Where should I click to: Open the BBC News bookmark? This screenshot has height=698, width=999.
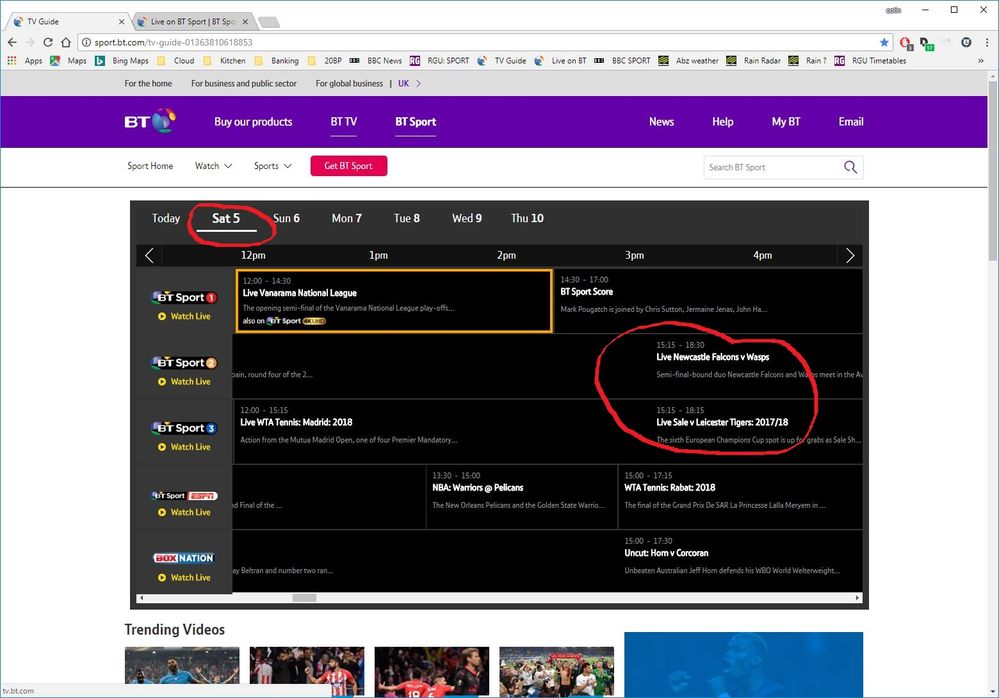(375, 61)
